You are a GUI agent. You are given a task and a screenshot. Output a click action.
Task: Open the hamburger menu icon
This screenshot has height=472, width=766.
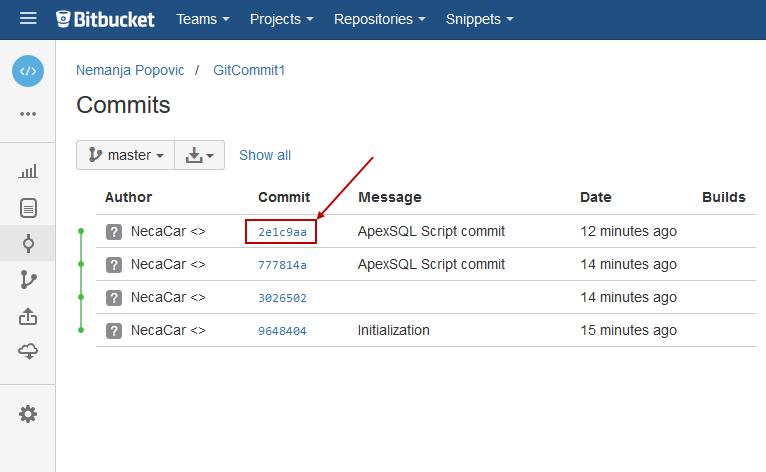click(28, 19)
